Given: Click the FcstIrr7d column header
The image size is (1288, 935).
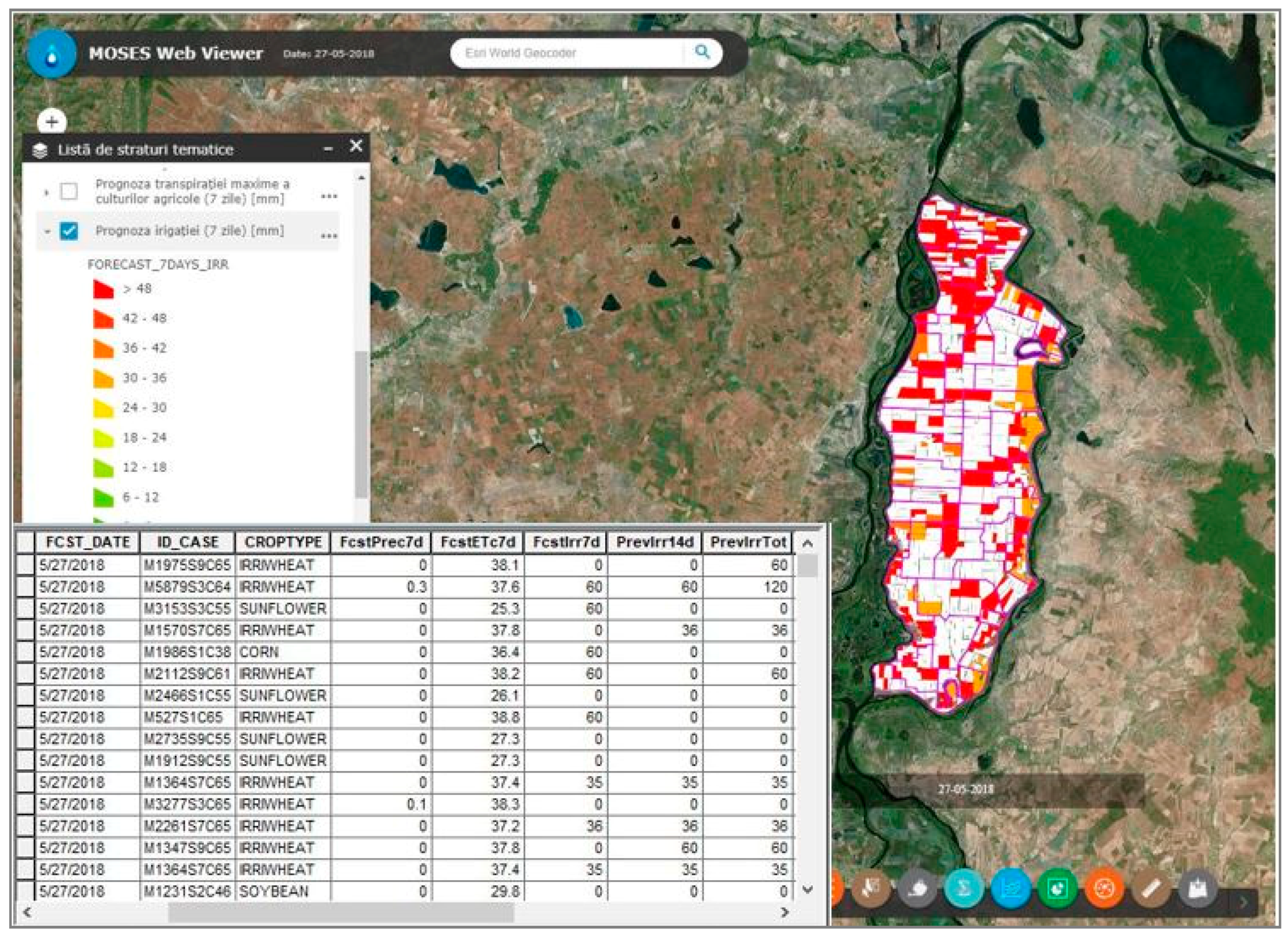Looking at the screenshot, I should pyautogui.click(x=566, y=542).
